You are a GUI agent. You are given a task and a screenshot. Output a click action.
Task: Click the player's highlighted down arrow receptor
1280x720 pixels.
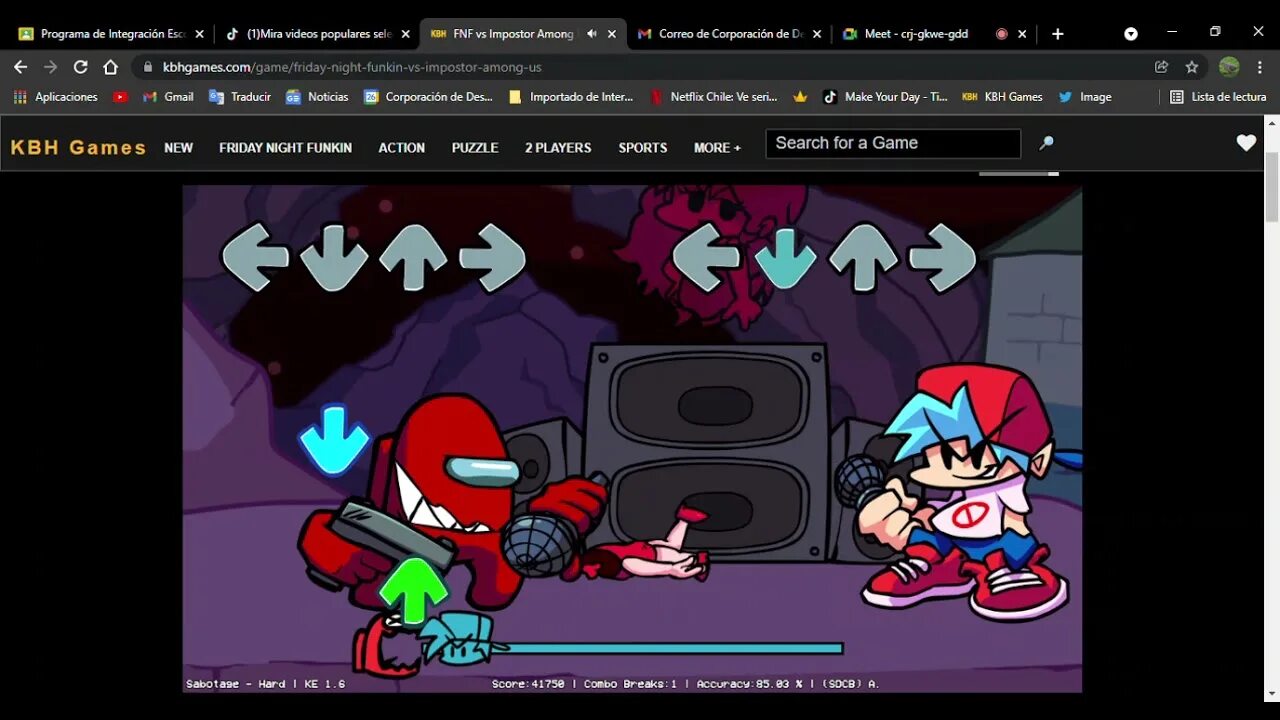pos(784,257)
